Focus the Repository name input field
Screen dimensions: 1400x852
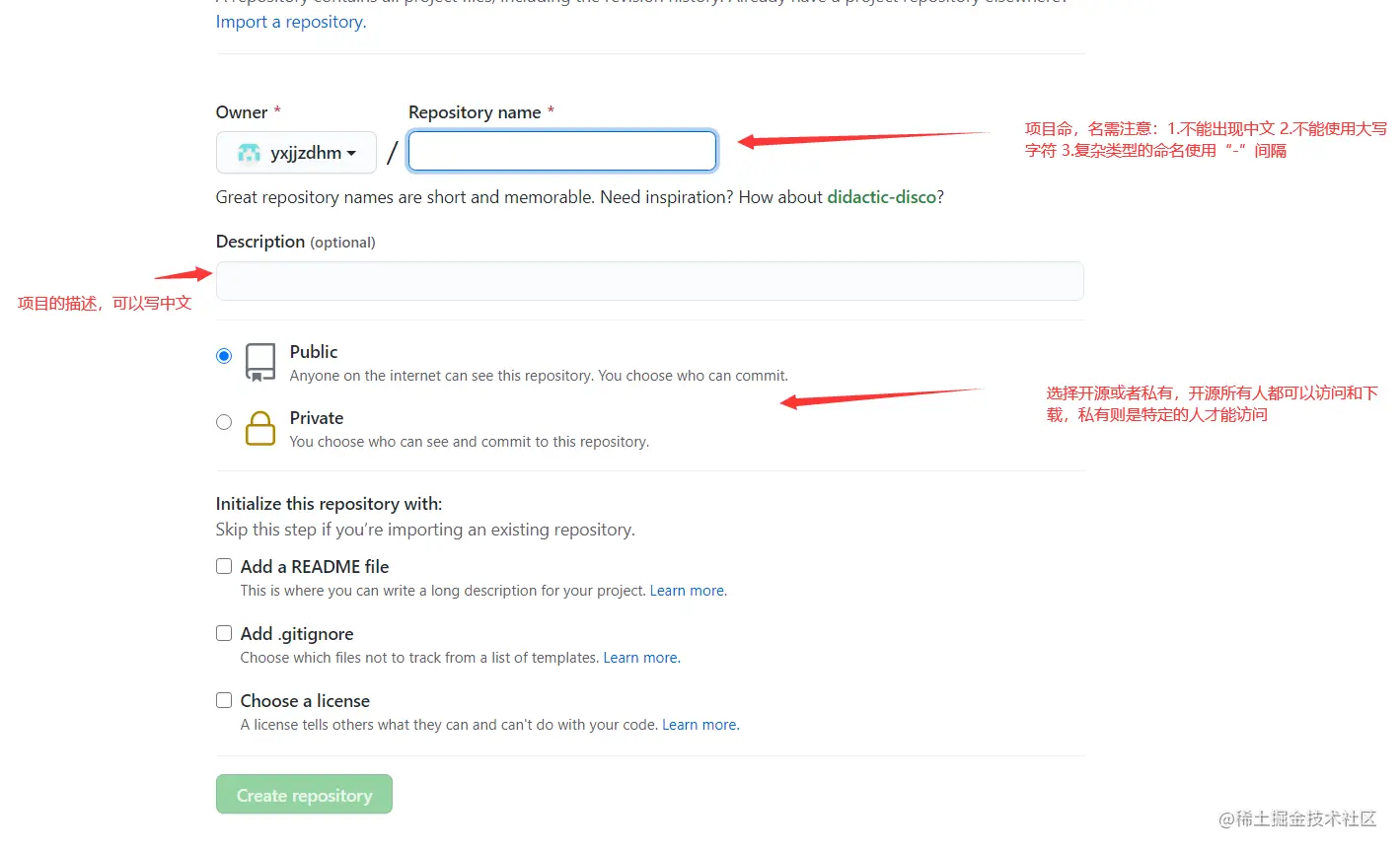(562, 151)
